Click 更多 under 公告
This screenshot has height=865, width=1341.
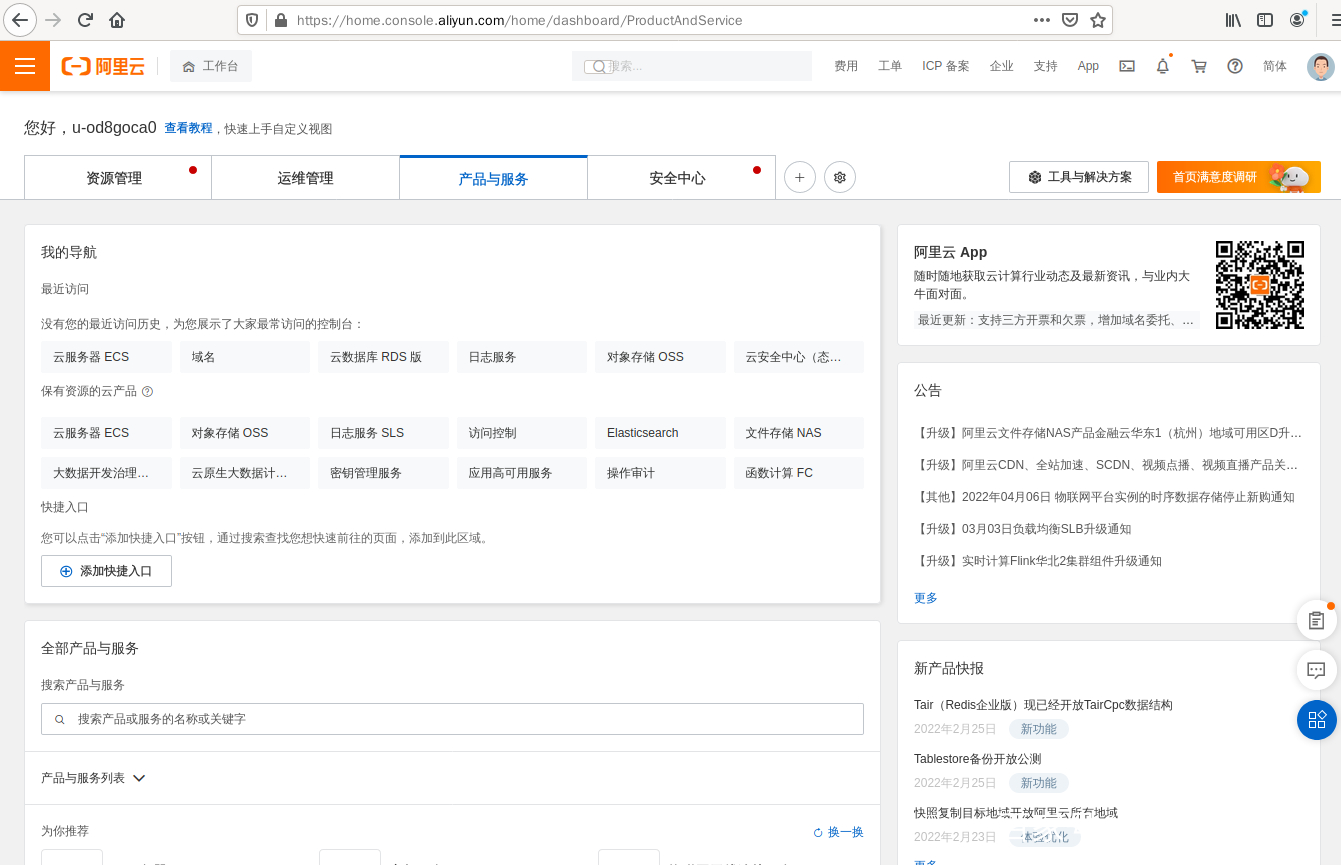point(926,598)
